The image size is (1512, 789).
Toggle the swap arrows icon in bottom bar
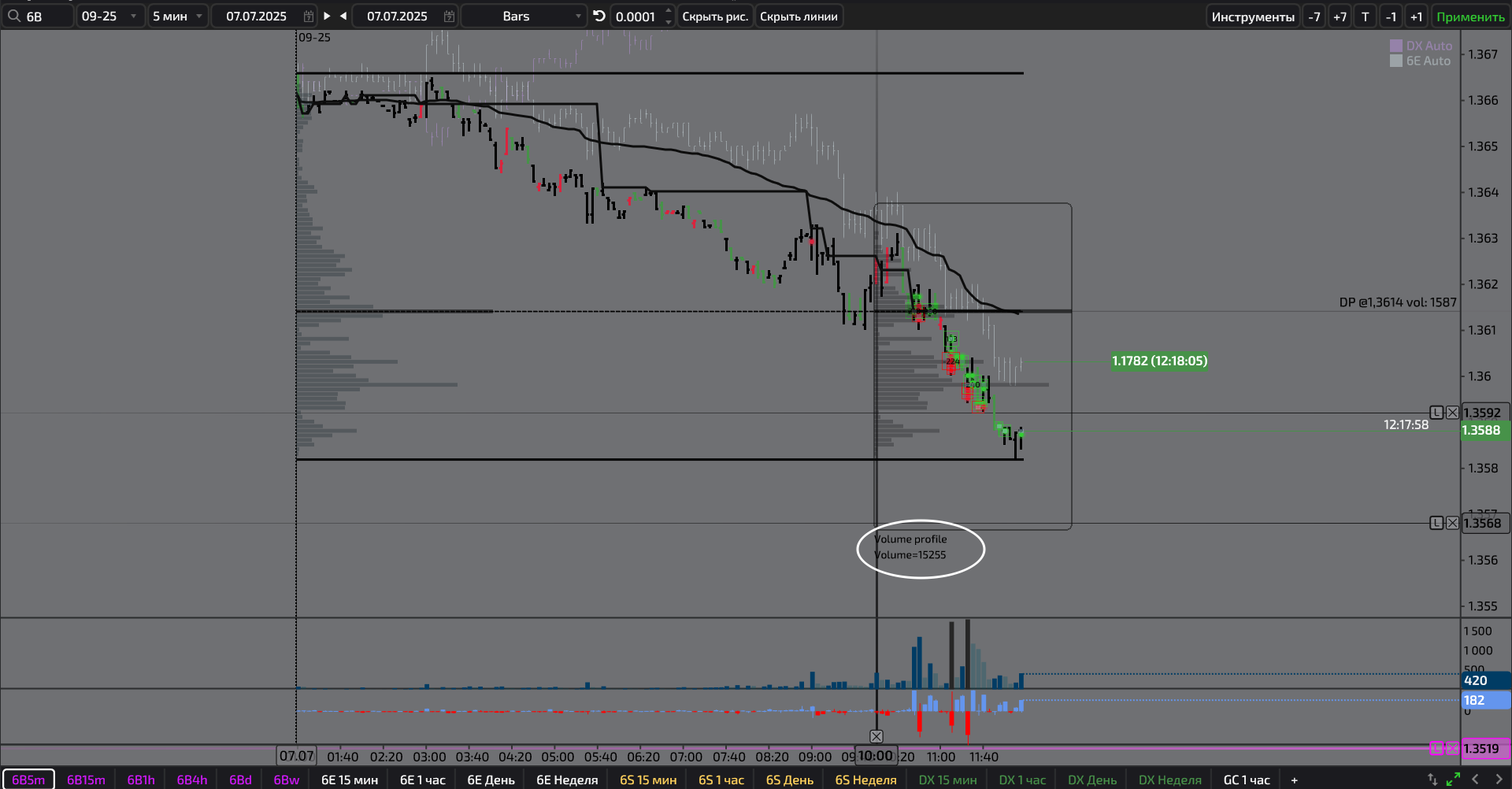point(1432,780)
